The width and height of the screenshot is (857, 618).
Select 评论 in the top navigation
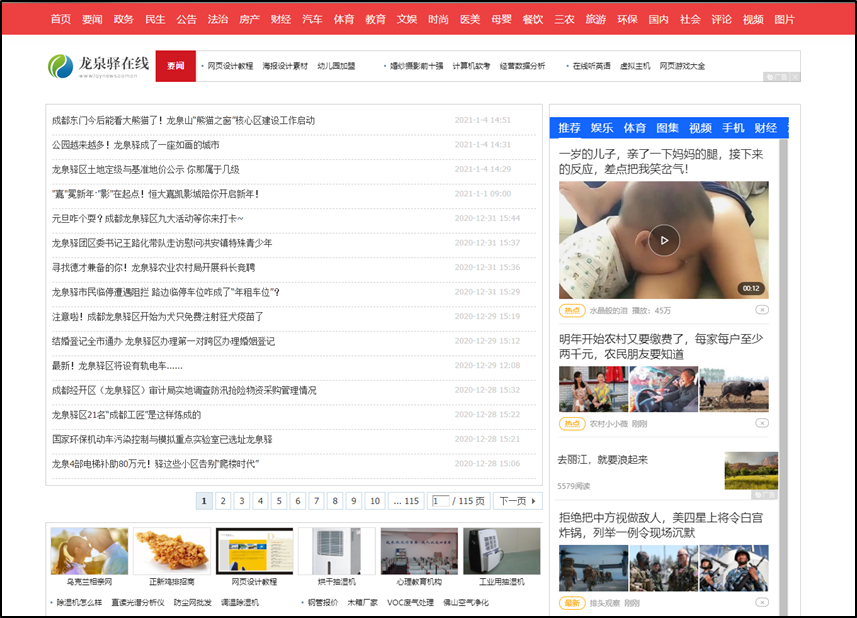(721, 20)
